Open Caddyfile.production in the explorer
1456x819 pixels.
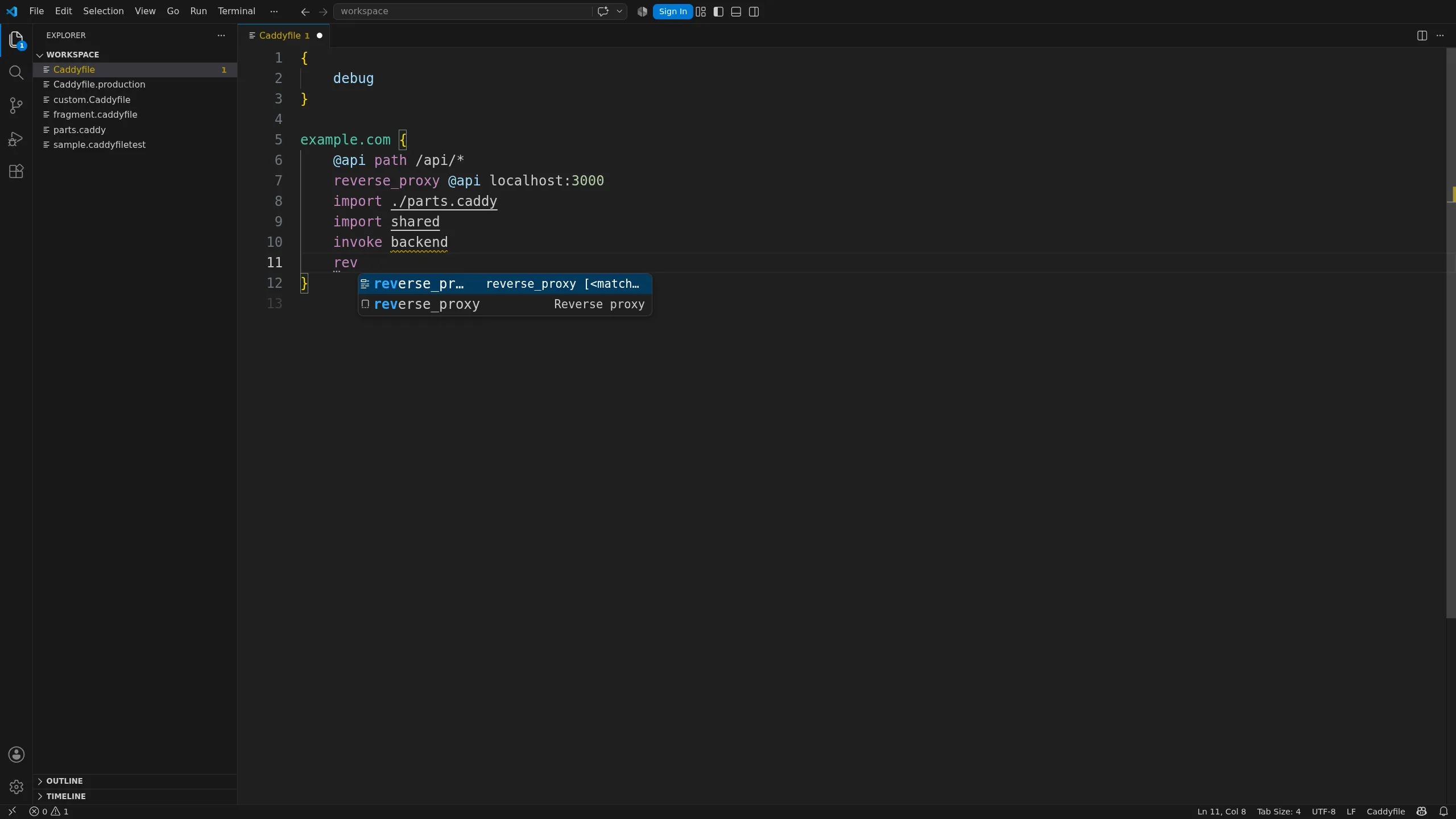pos(134,84)
